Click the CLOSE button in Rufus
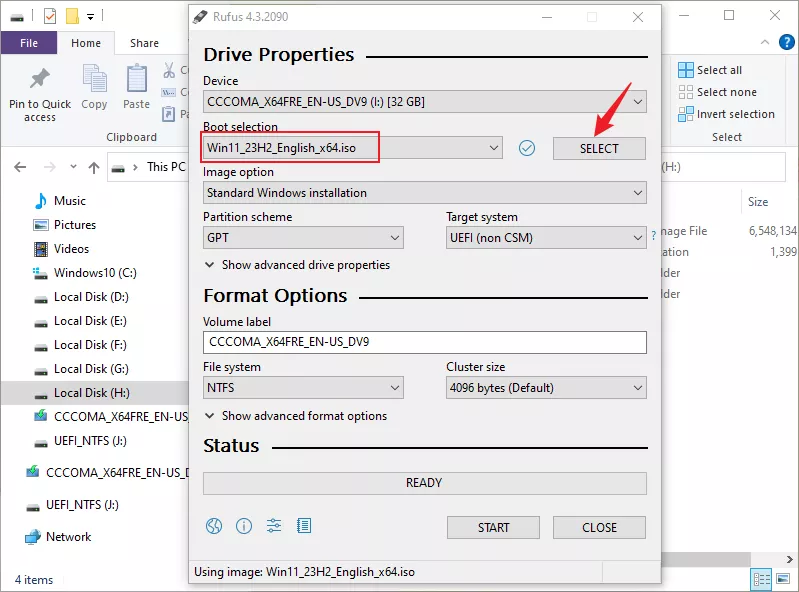 click(599, 527)
